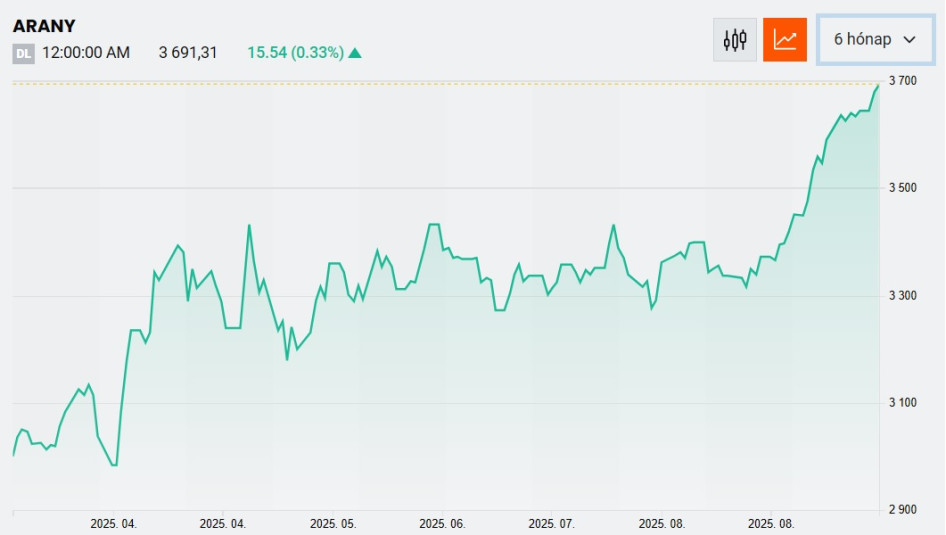Click the 3 691,31 price value
This screenshot has width=946, height=535.
tap(188, 52)
